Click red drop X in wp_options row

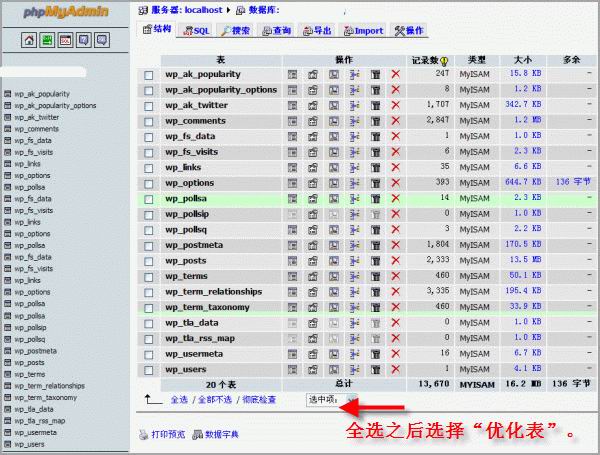(x=396, y=183)
